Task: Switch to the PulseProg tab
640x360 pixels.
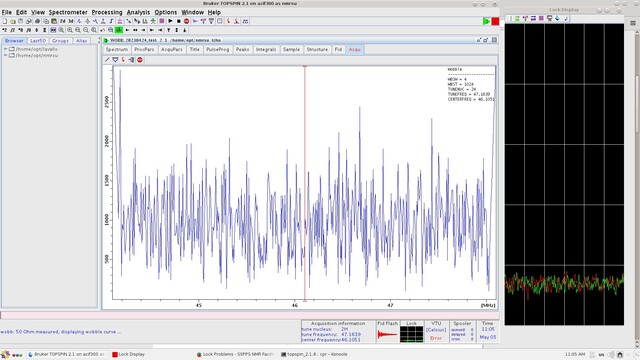Action: (218, 49)
